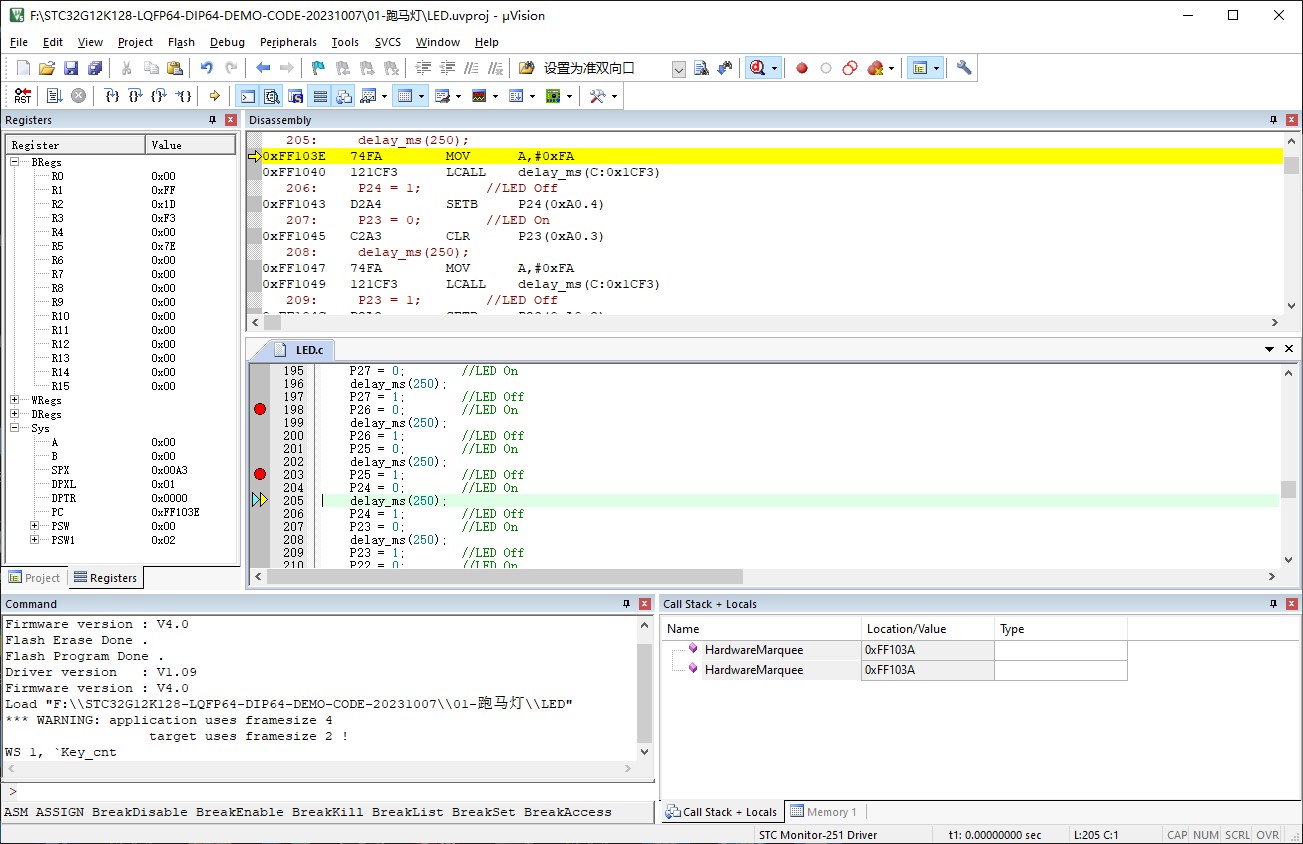Toggle the breakpoint on line 198
1303x844 pixels.
[260, 409]
